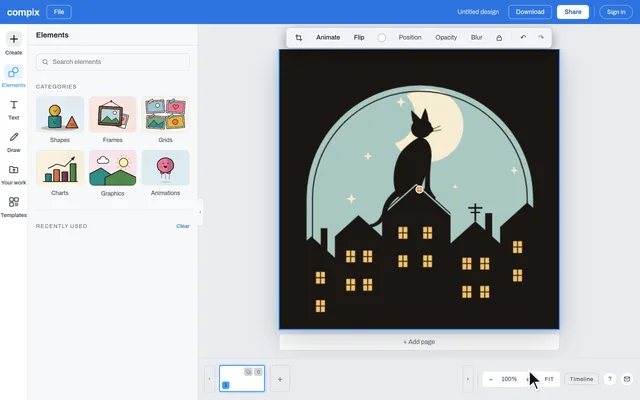The width and height of the screenshot is (640, 400).
Task: Open help with the question mark icon
Action: click(609, 379)
